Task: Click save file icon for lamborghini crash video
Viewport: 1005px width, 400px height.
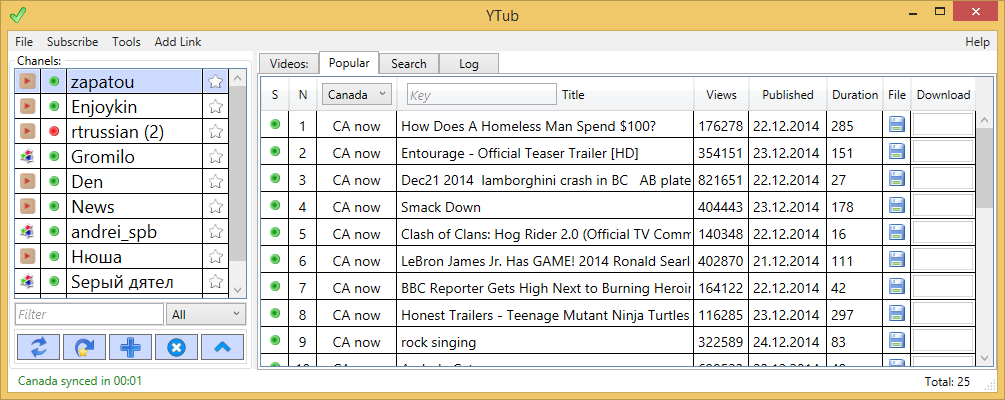Action: point(897,178)
